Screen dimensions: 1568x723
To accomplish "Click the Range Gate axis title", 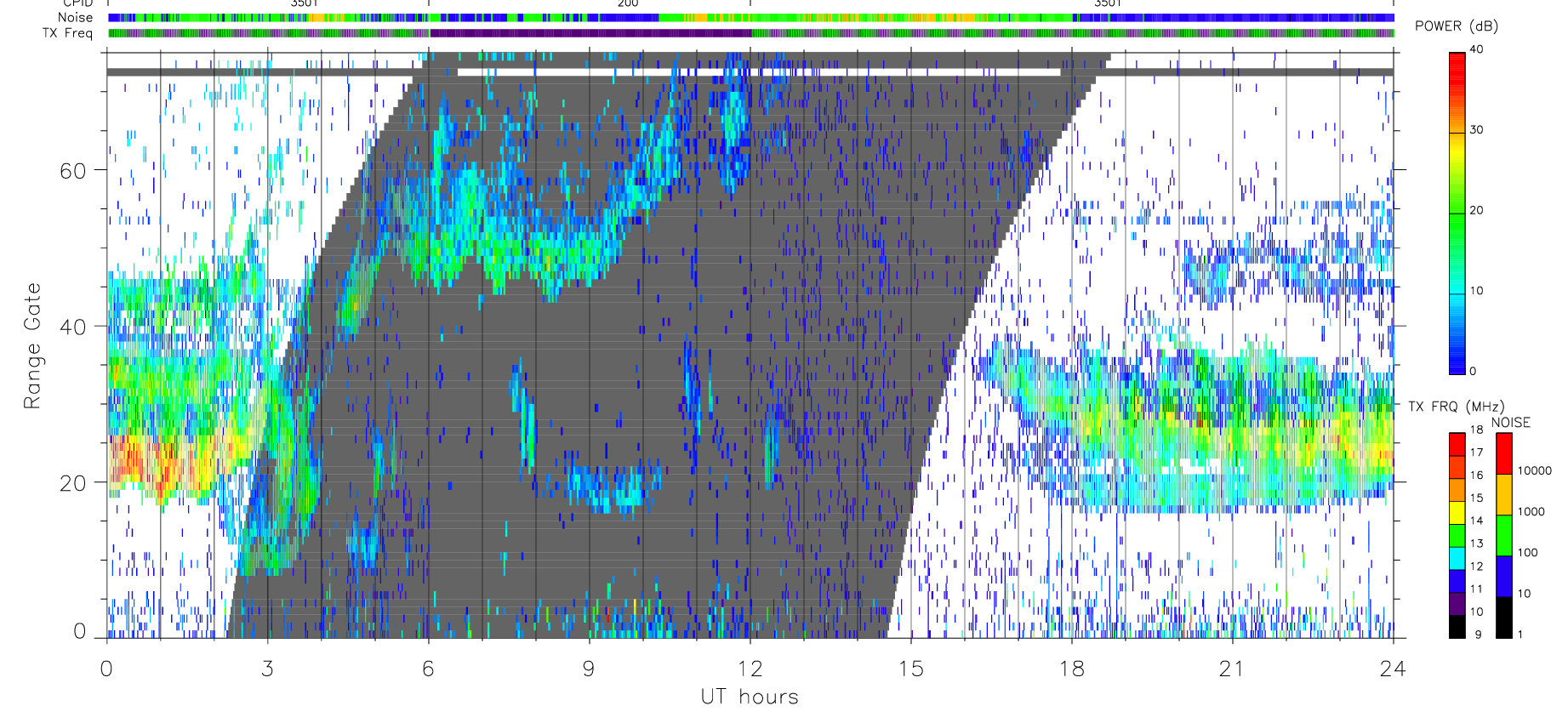I will 32,346.
